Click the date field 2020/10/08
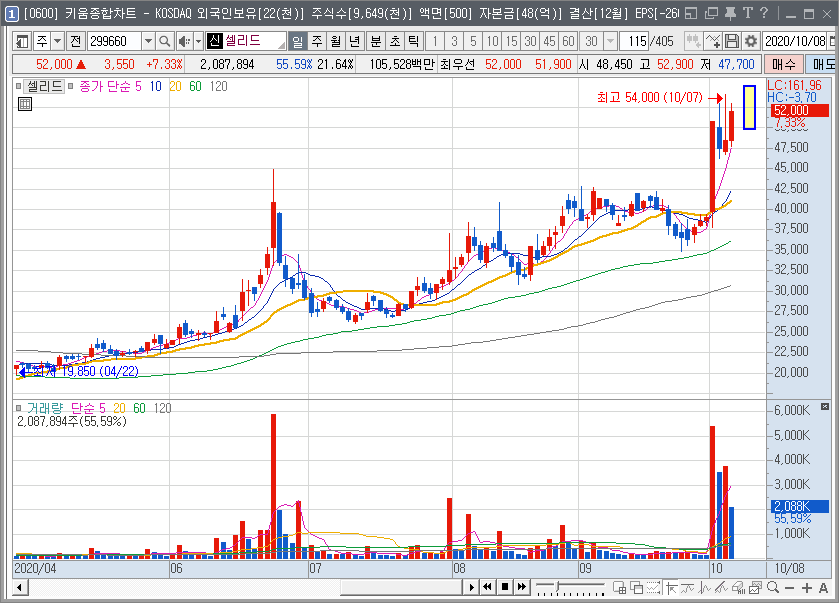Viewport: 839px width, 603px height. pos(795,41)
